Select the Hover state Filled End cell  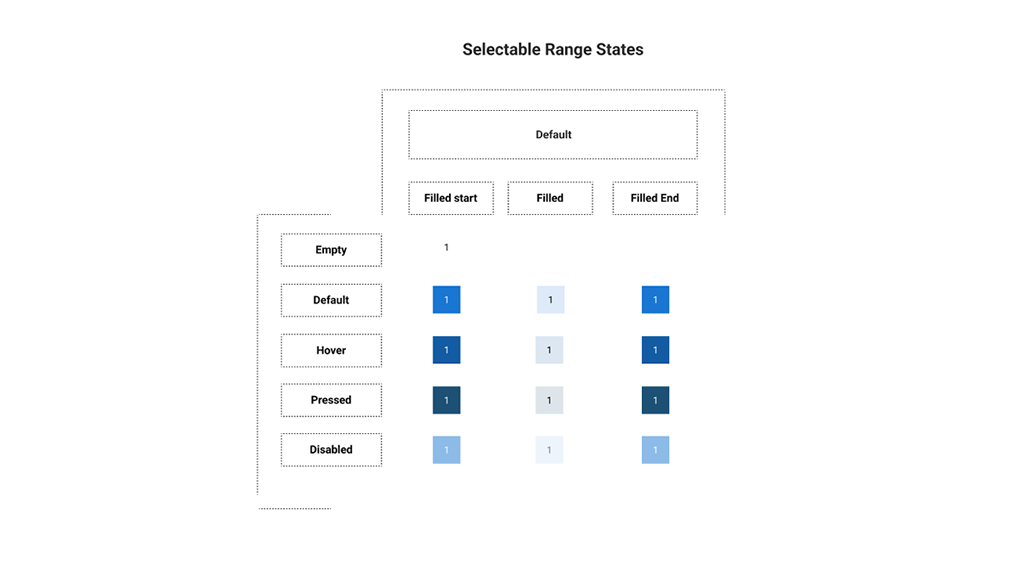655,350
